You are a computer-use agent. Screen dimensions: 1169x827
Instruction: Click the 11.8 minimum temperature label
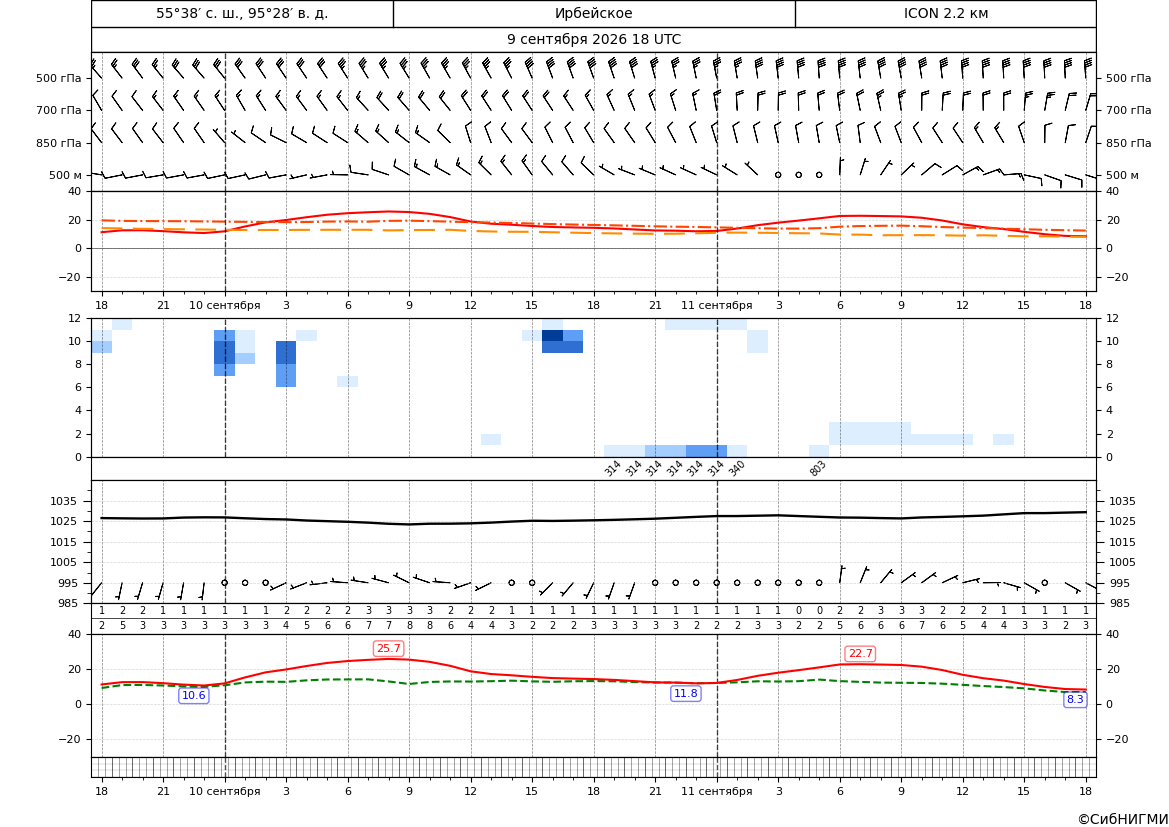[x=686, y=693]
